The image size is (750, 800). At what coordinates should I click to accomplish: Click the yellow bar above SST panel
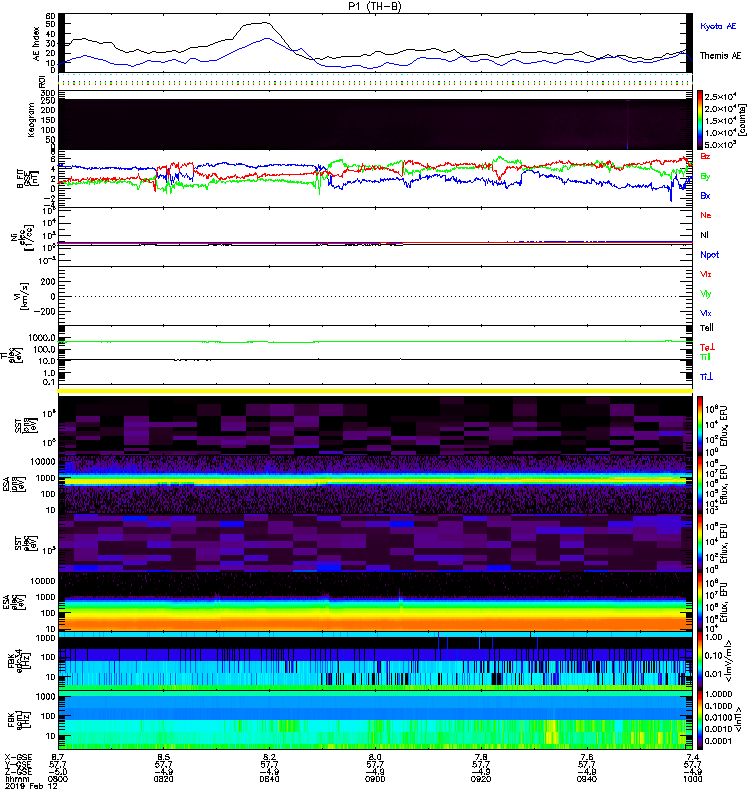click(376, 390)
